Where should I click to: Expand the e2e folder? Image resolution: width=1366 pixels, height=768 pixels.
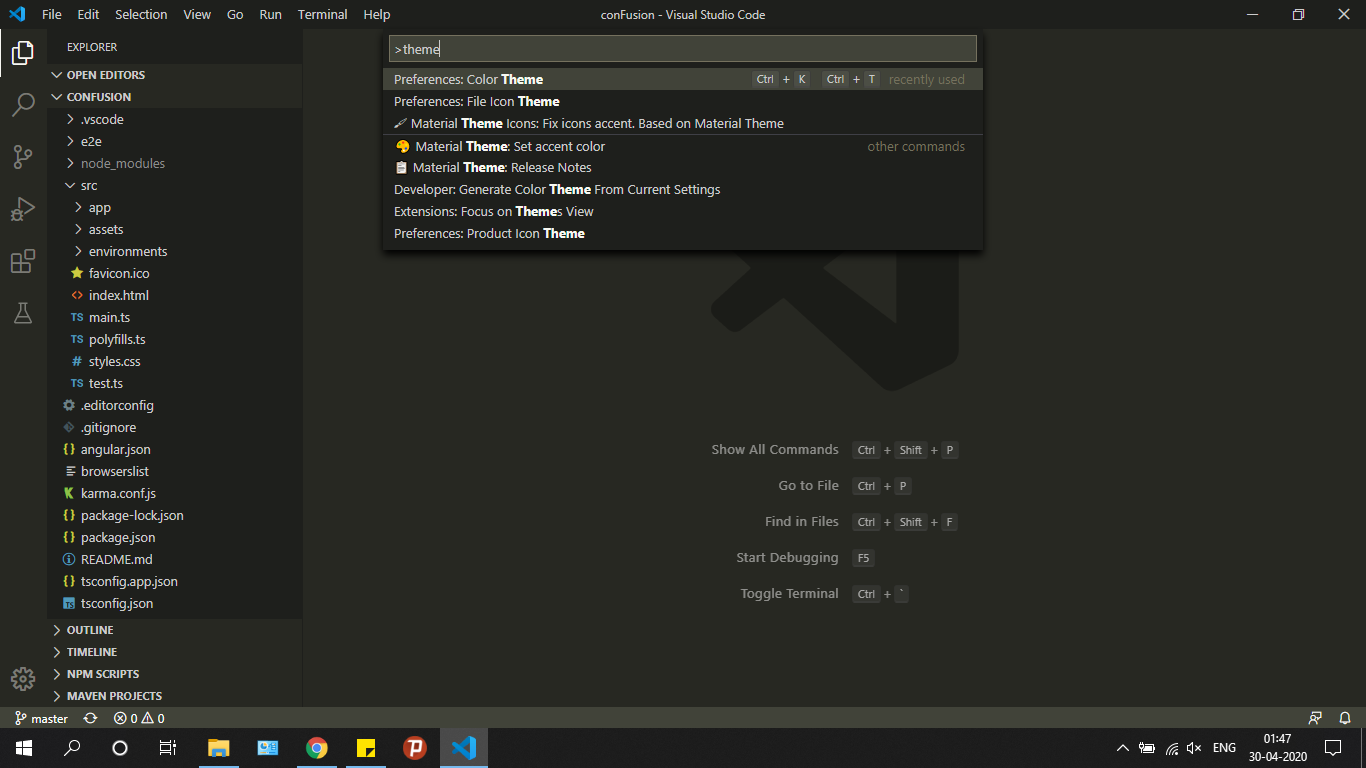tap(175, 141)
